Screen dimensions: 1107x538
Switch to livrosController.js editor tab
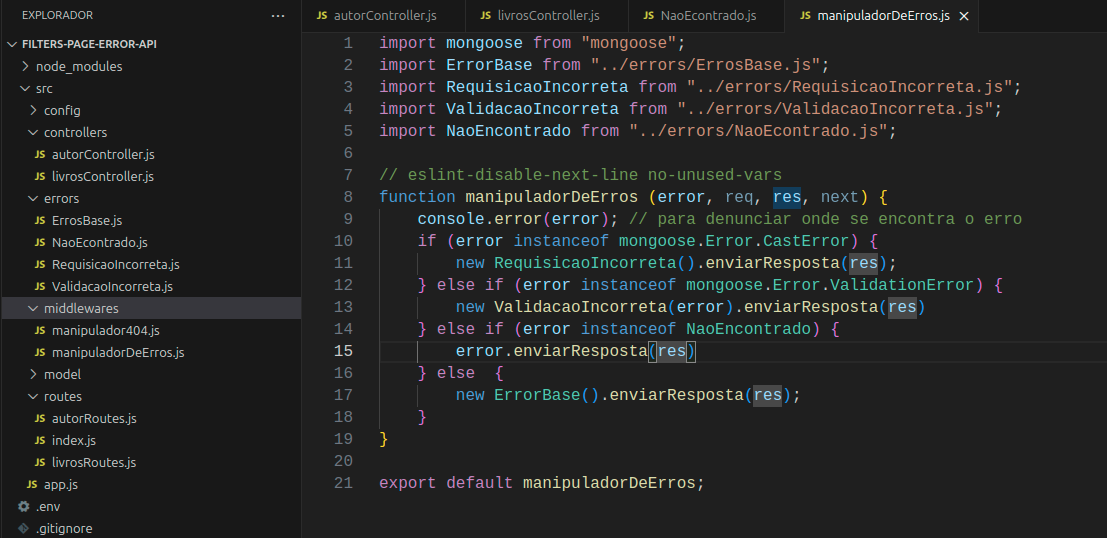(x=547, y=16)
